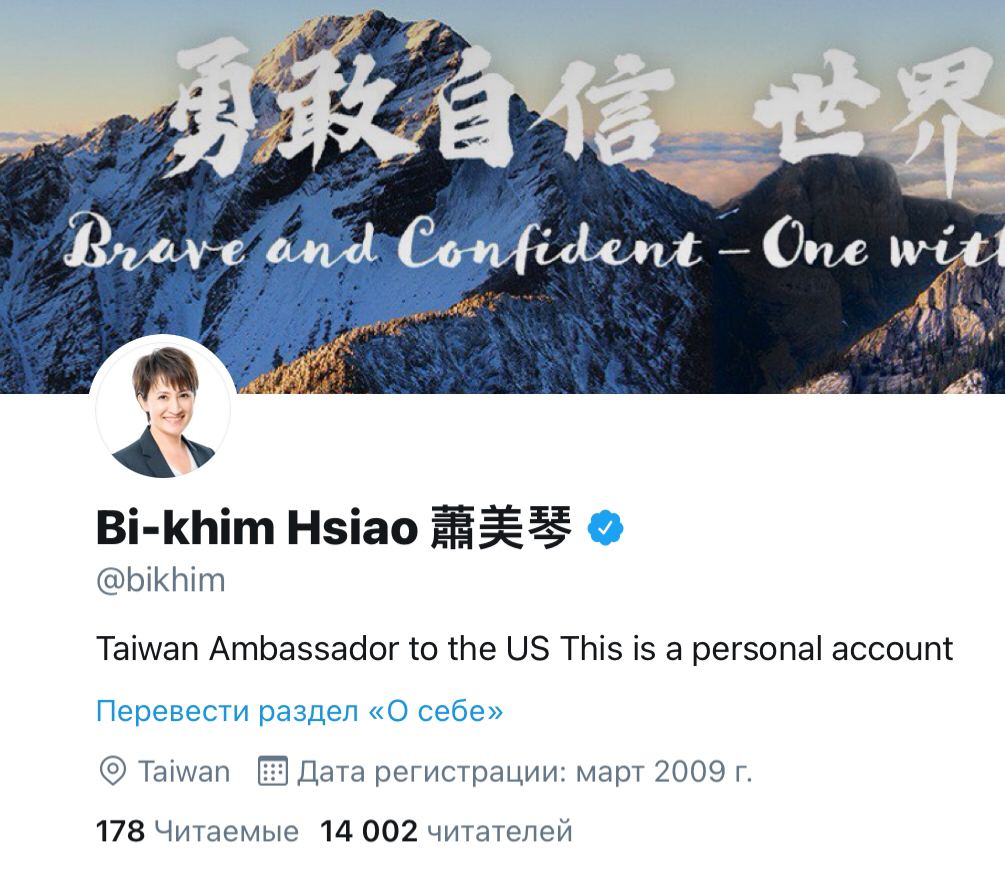Open the 178 Читаемые following list

click(197, 831)
